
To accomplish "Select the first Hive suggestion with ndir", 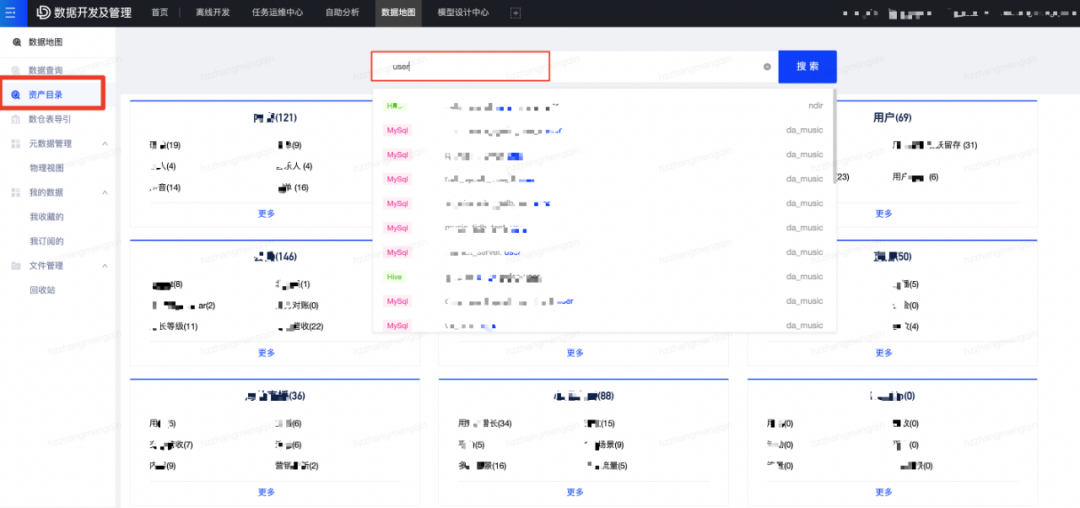I will coord(600,105).
